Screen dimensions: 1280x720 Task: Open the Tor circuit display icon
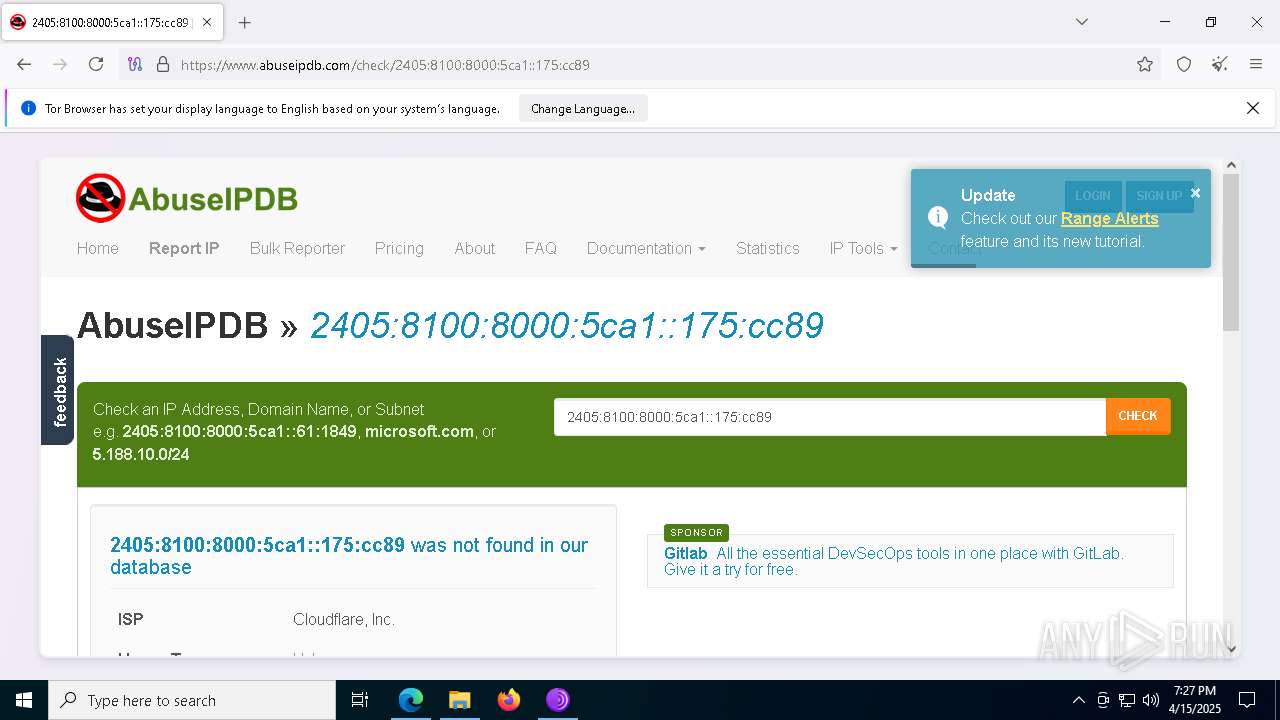[x=135, y=64]
